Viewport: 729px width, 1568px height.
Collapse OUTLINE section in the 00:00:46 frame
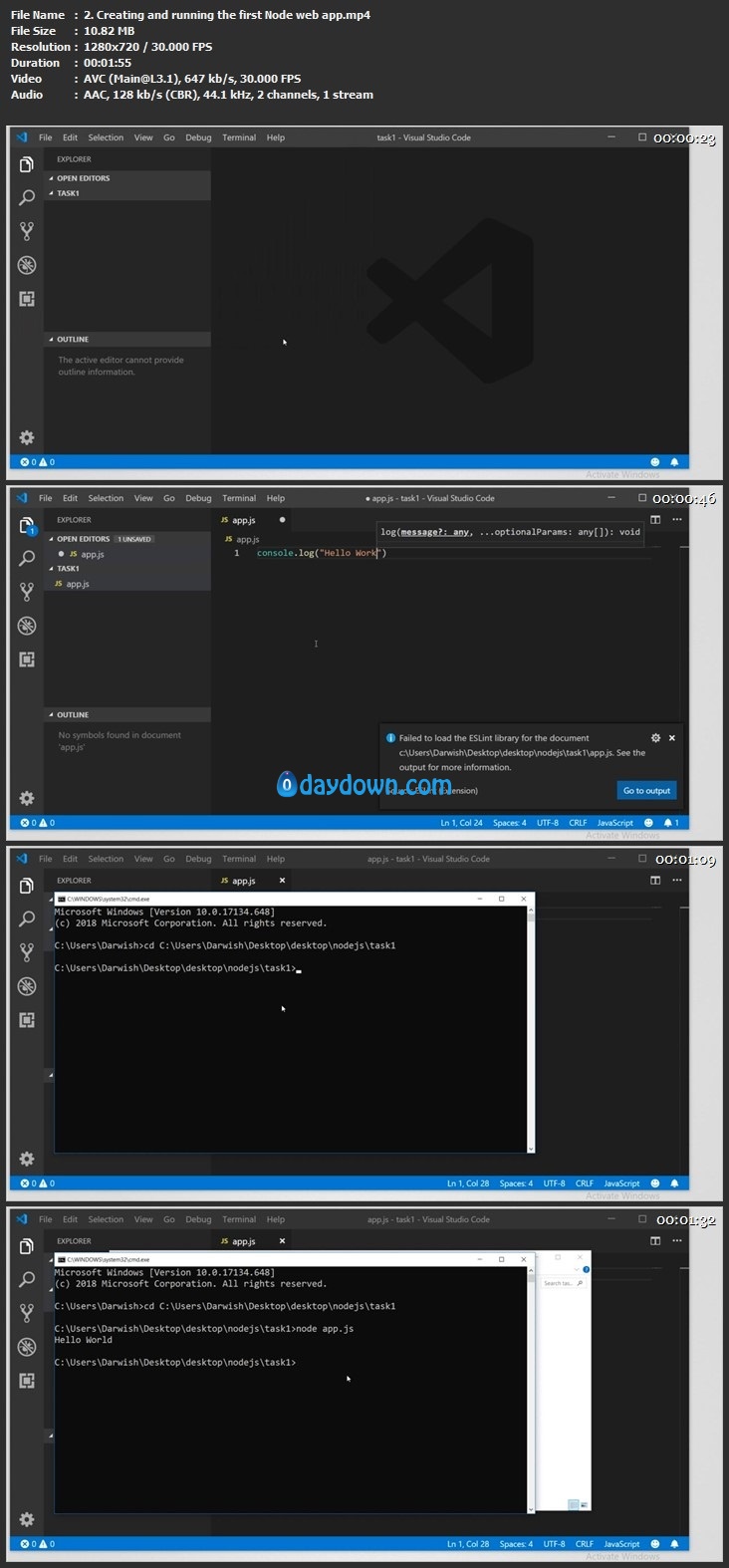(127, 715)
